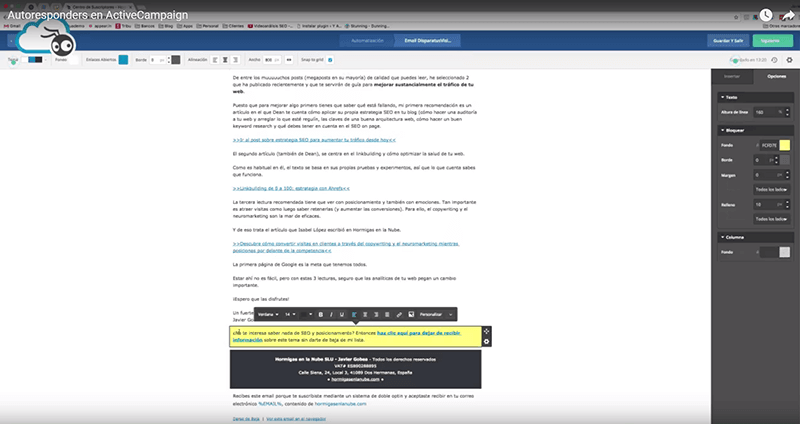The image size is (800, 424).
Task: Click the back arrow in blue header
Action: [11, 40]
